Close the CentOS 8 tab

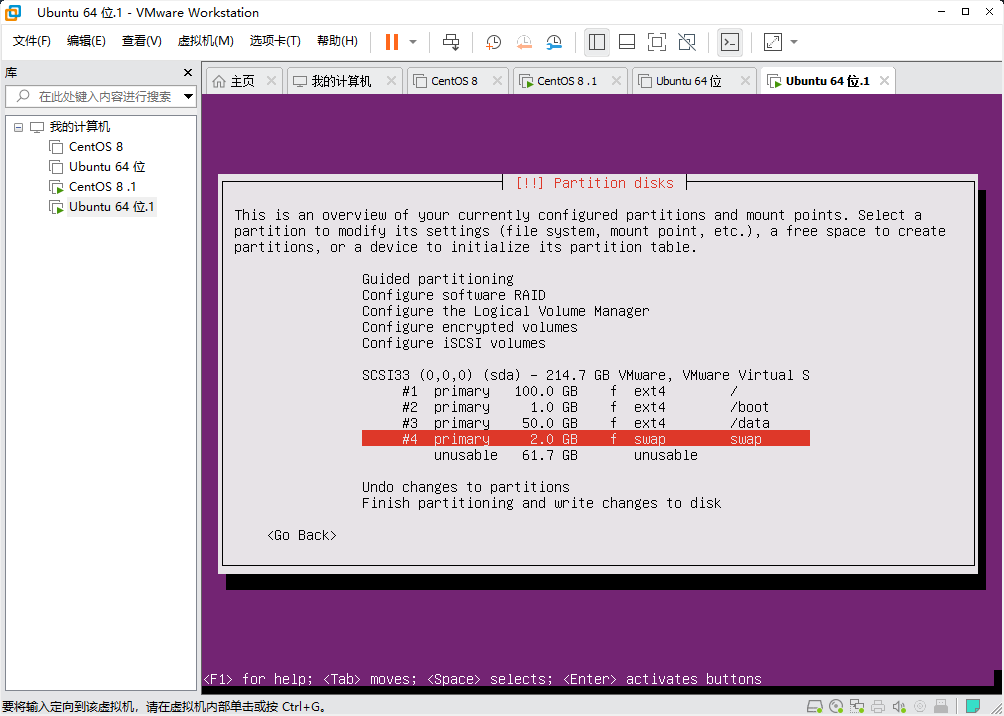pyautogui.click(x=498, y=81)
